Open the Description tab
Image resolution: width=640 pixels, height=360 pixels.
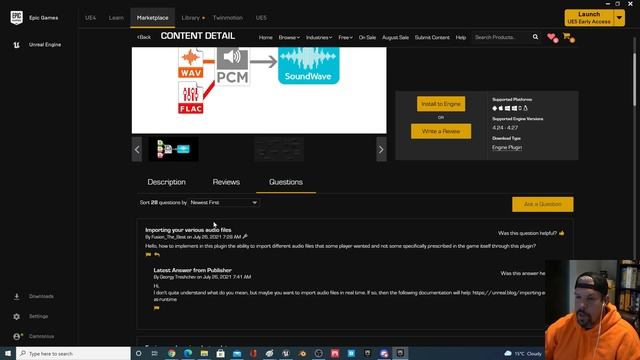pyautogui.click(x=167, y=182)
